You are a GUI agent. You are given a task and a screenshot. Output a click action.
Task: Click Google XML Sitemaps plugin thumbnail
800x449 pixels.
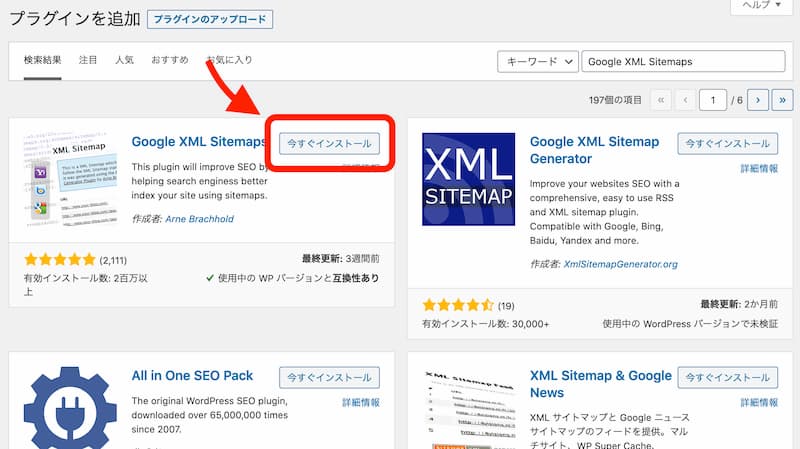(x=70, y=180)
